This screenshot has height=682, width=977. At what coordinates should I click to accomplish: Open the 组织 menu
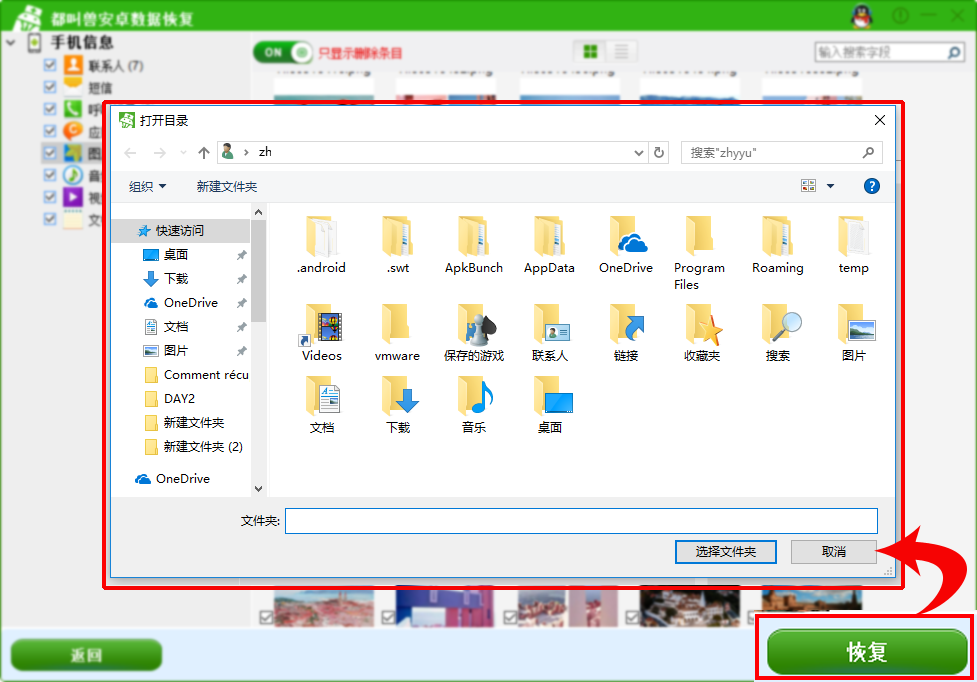point(148,186)
